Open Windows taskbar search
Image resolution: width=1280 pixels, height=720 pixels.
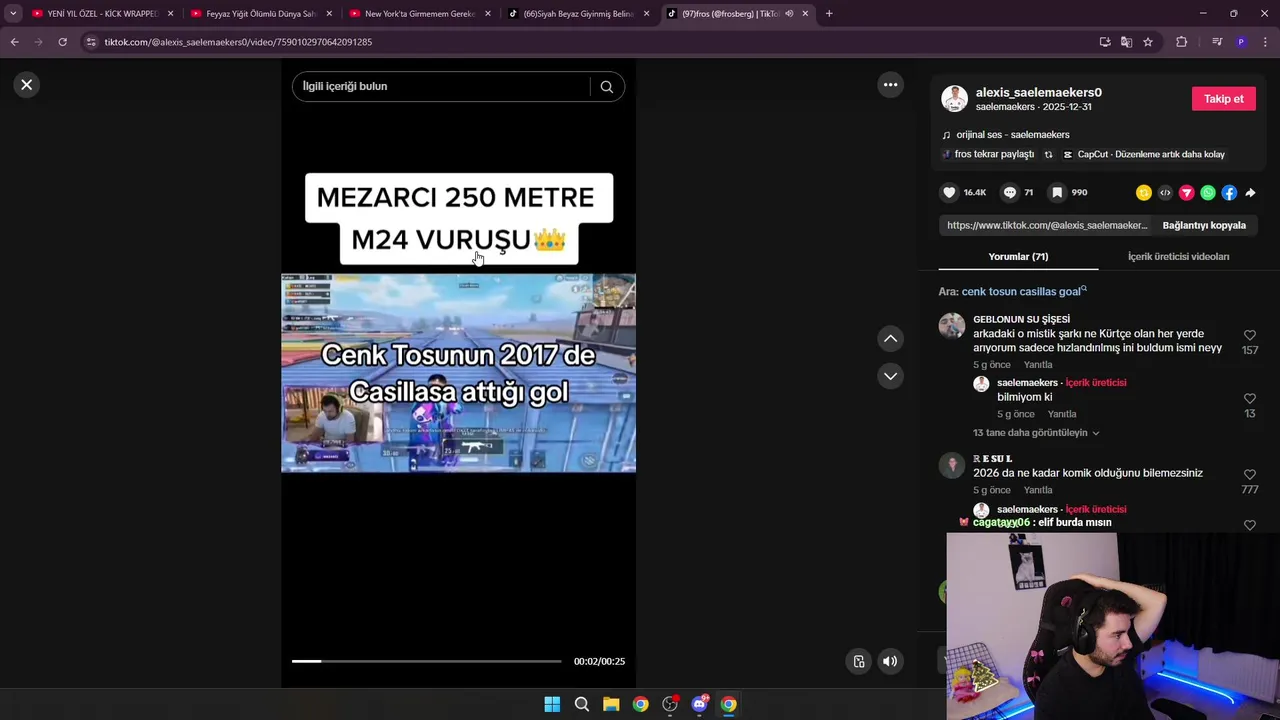pos(581,704)
